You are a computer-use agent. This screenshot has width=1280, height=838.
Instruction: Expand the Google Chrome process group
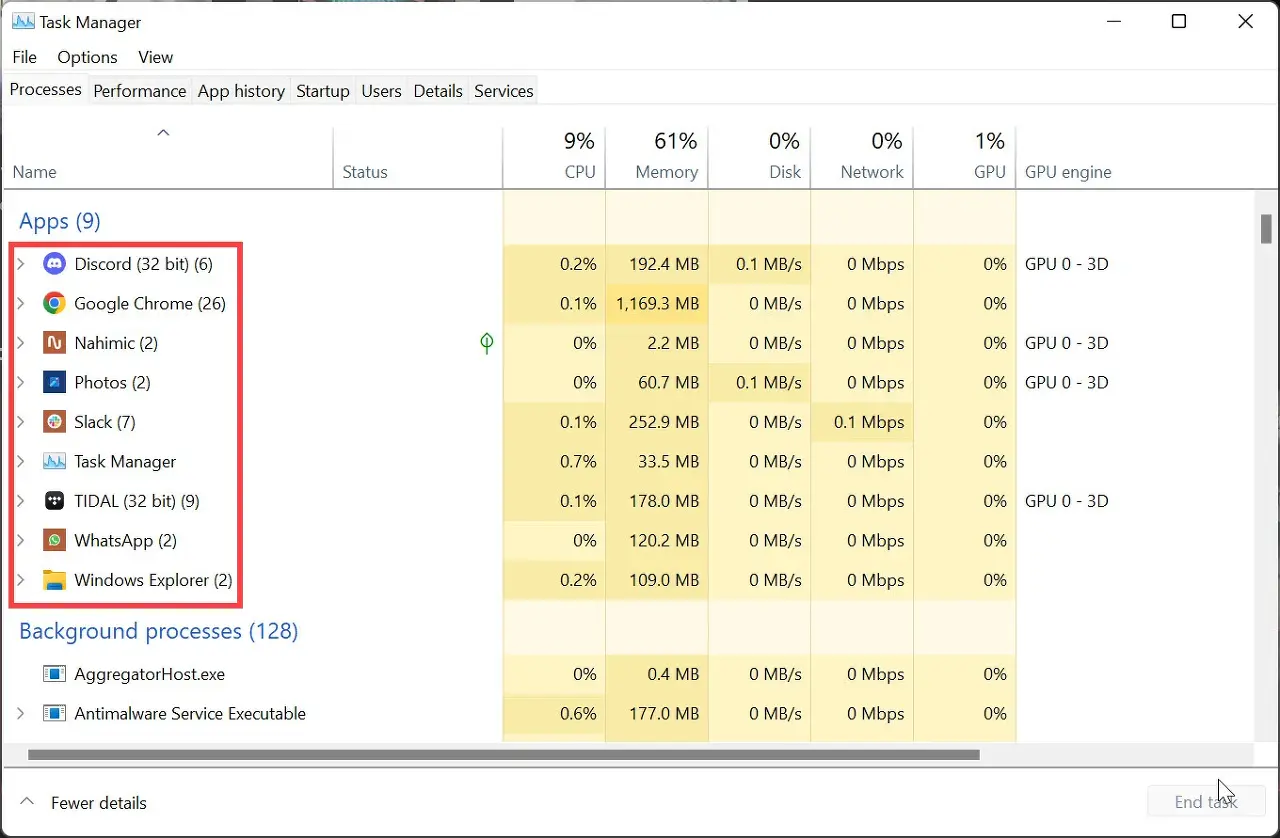(x=20, y=303)
